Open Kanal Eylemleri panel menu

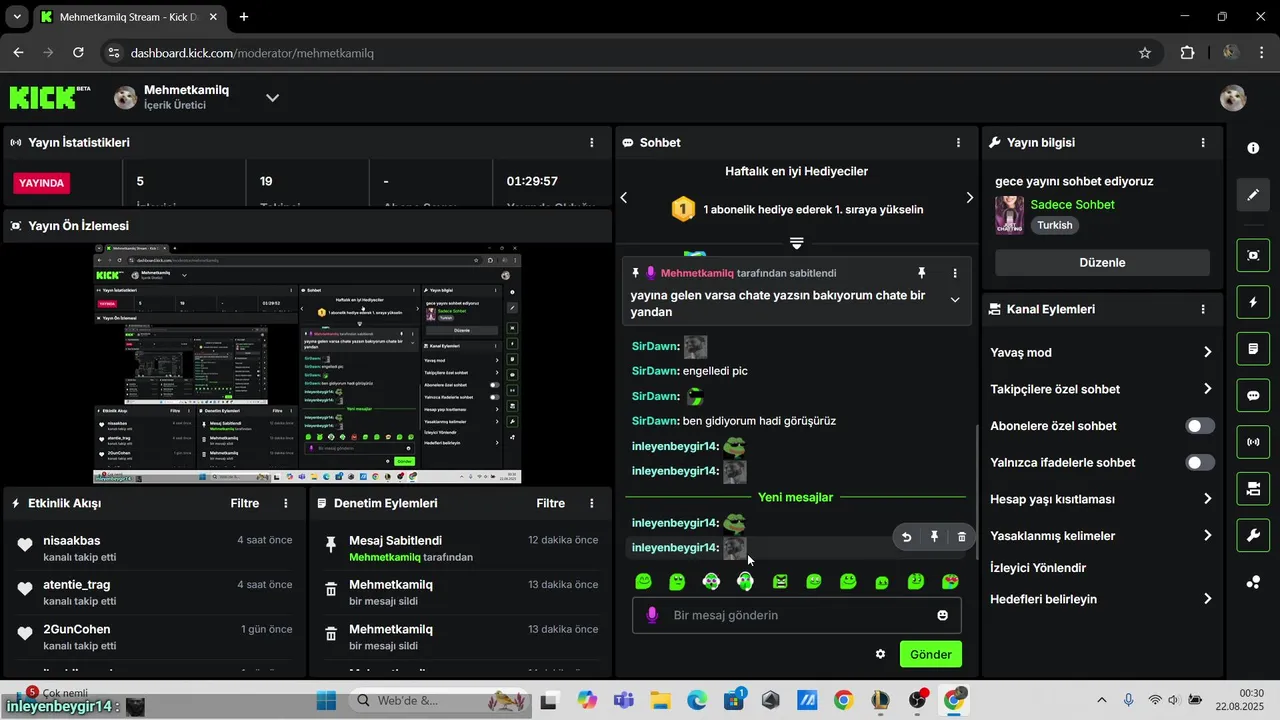click(1203, 310)
